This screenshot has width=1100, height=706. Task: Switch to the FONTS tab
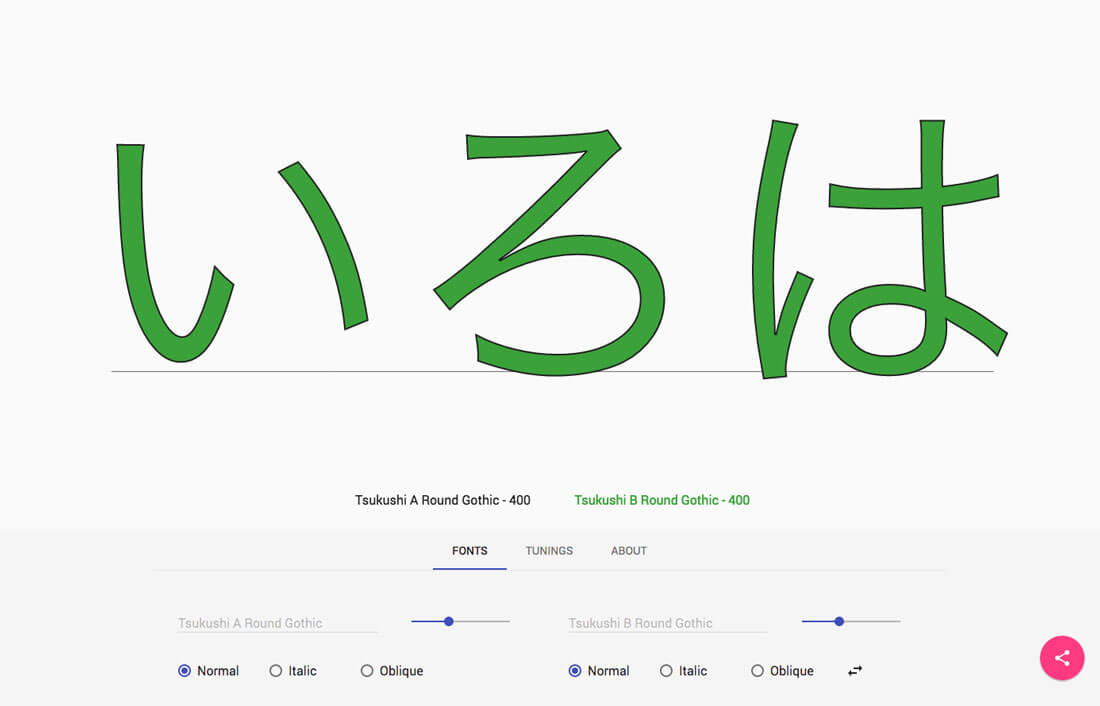(x=469, y=551)
